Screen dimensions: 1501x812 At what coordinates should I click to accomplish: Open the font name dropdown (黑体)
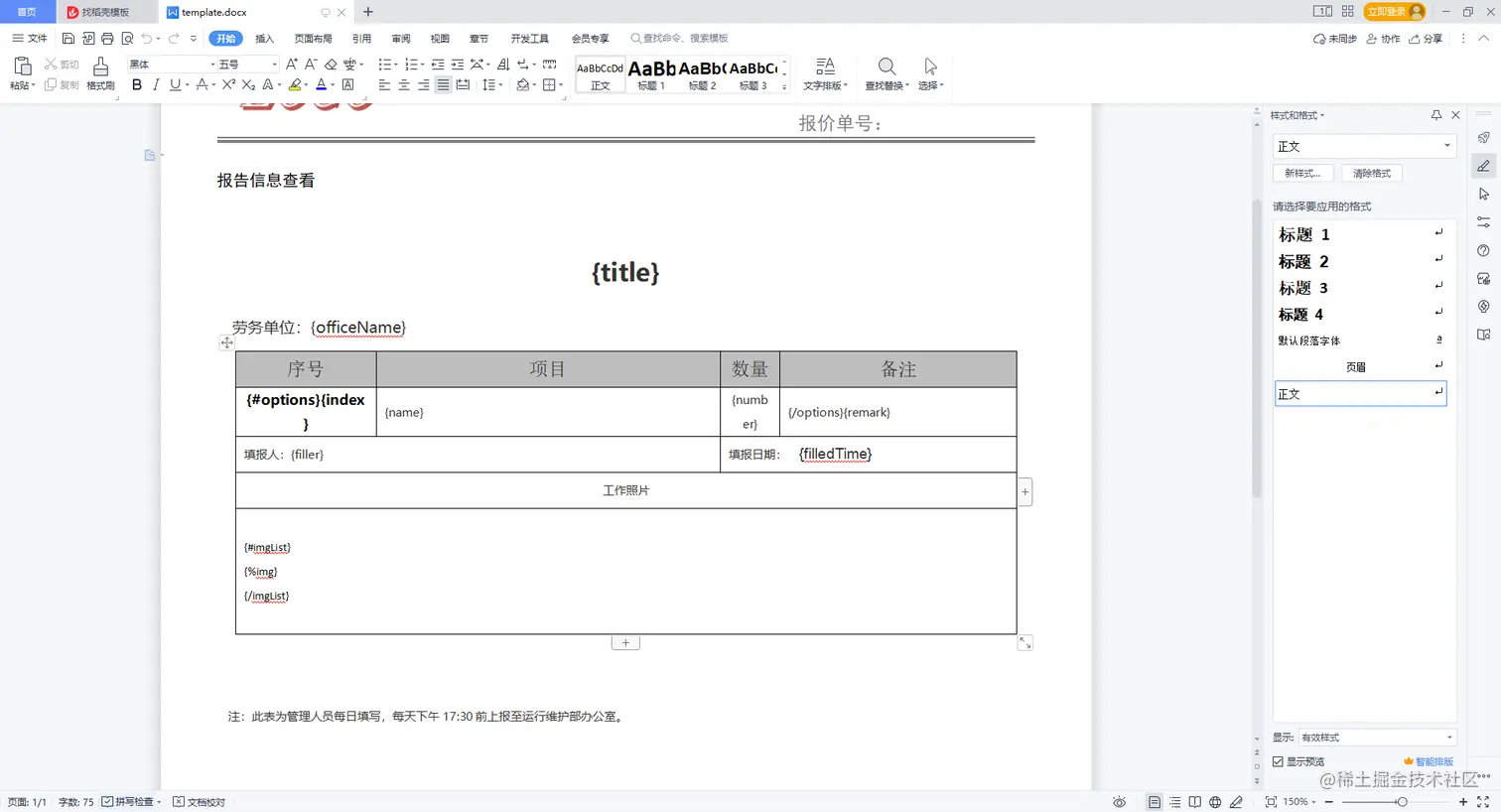[212, 65]
